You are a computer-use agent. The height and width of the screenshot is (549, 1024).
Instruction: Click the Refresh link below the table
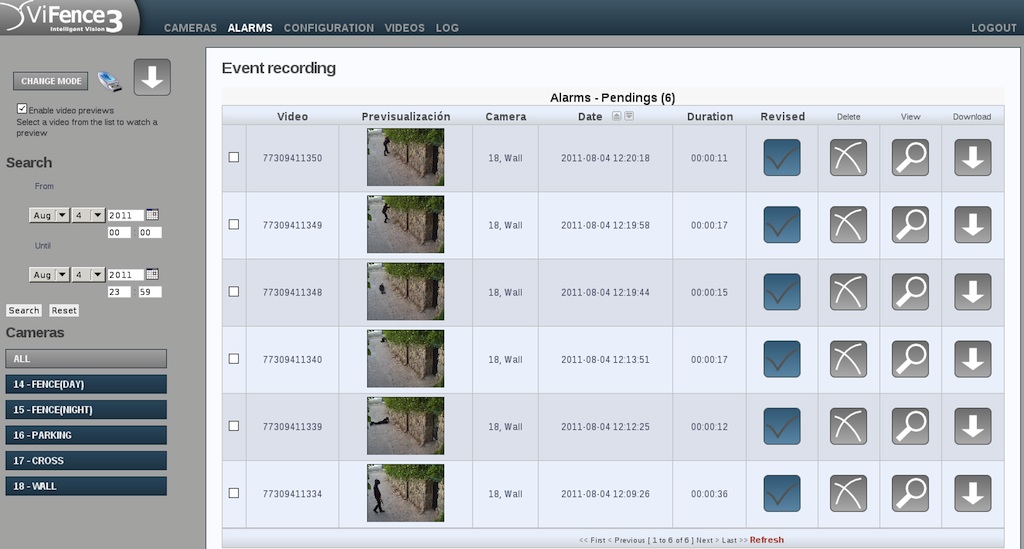tap(767, 540)
